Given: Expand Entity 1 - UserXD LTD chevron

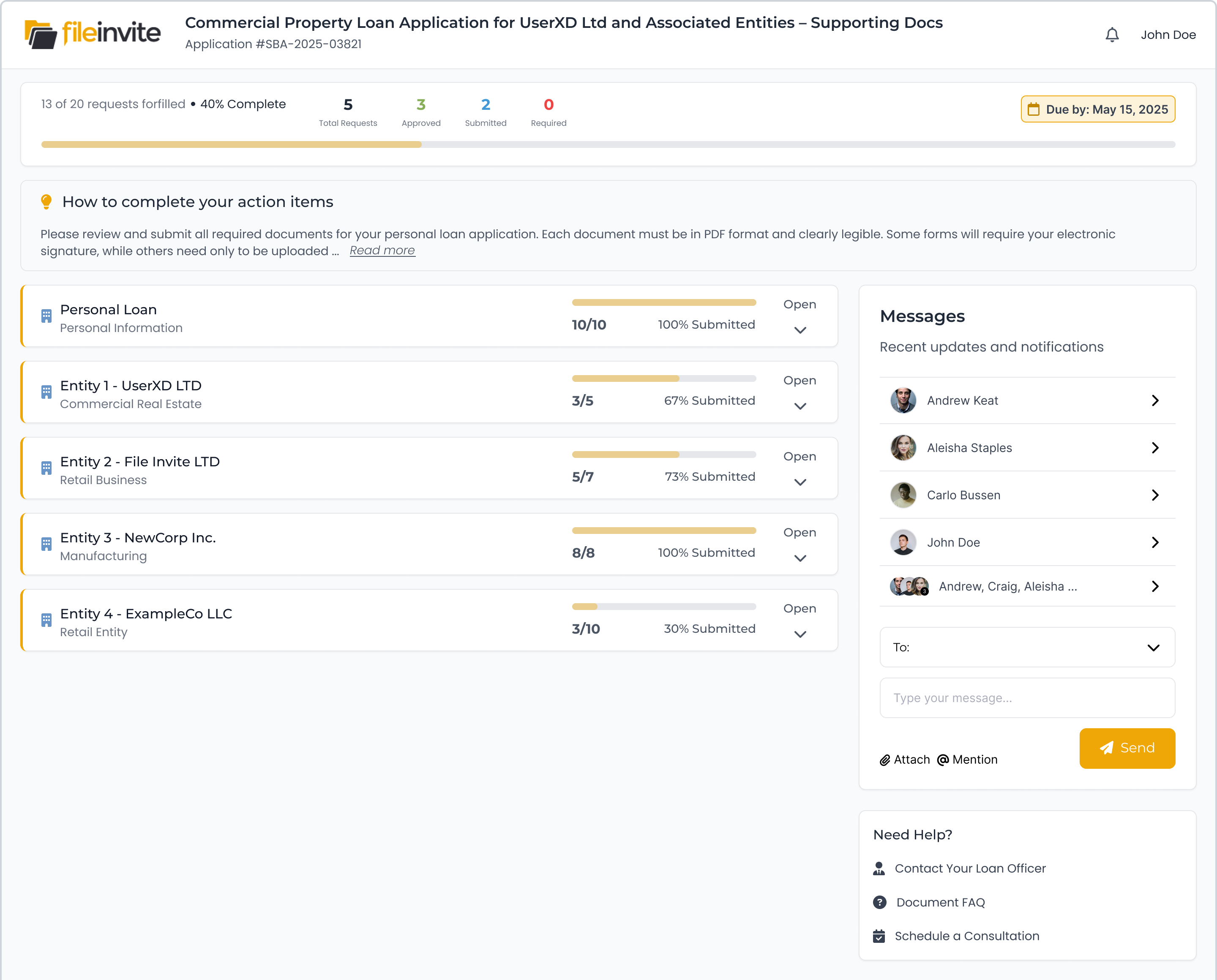Looking at the screenshot, I should pos(800,406).
